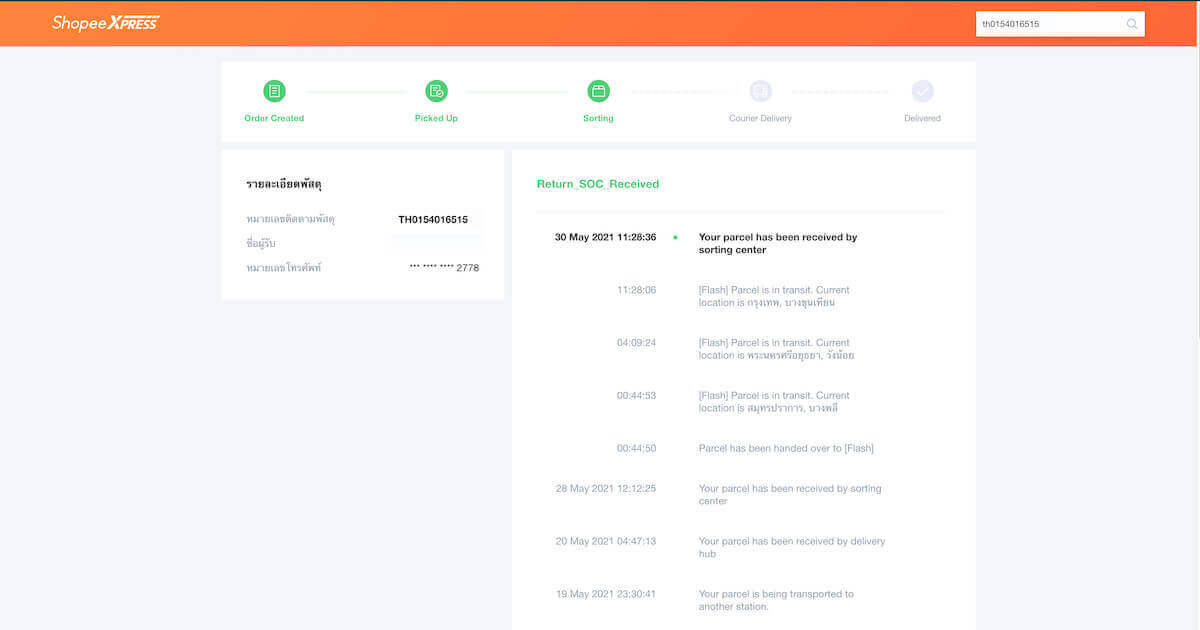1200x630 pixels.
Task: Click the 19 May 2021 23:30:41 timestamp
Action: coord(606,594)
